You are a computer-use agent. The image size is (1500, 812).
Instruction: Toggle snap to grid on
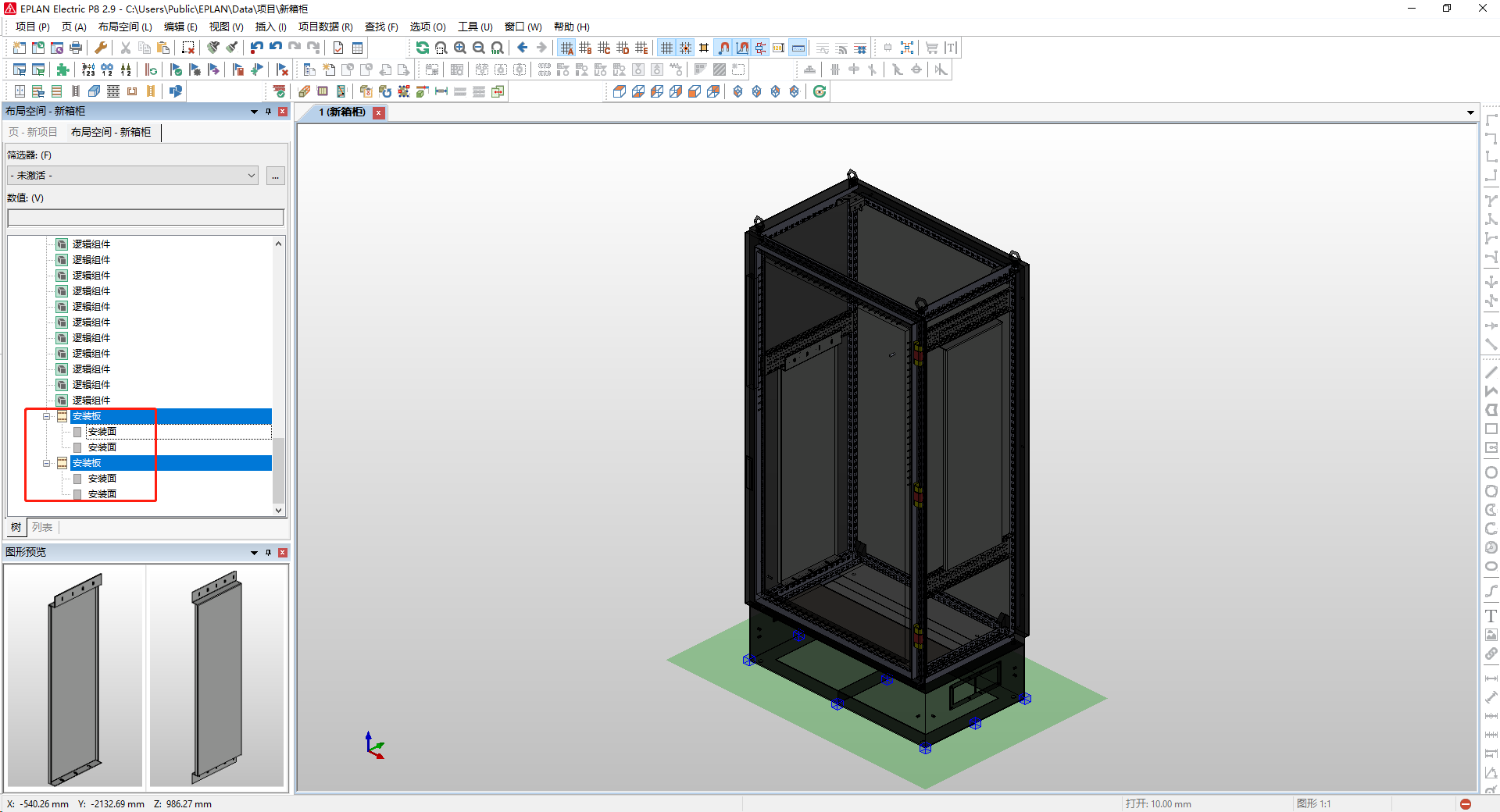(685, 47)
